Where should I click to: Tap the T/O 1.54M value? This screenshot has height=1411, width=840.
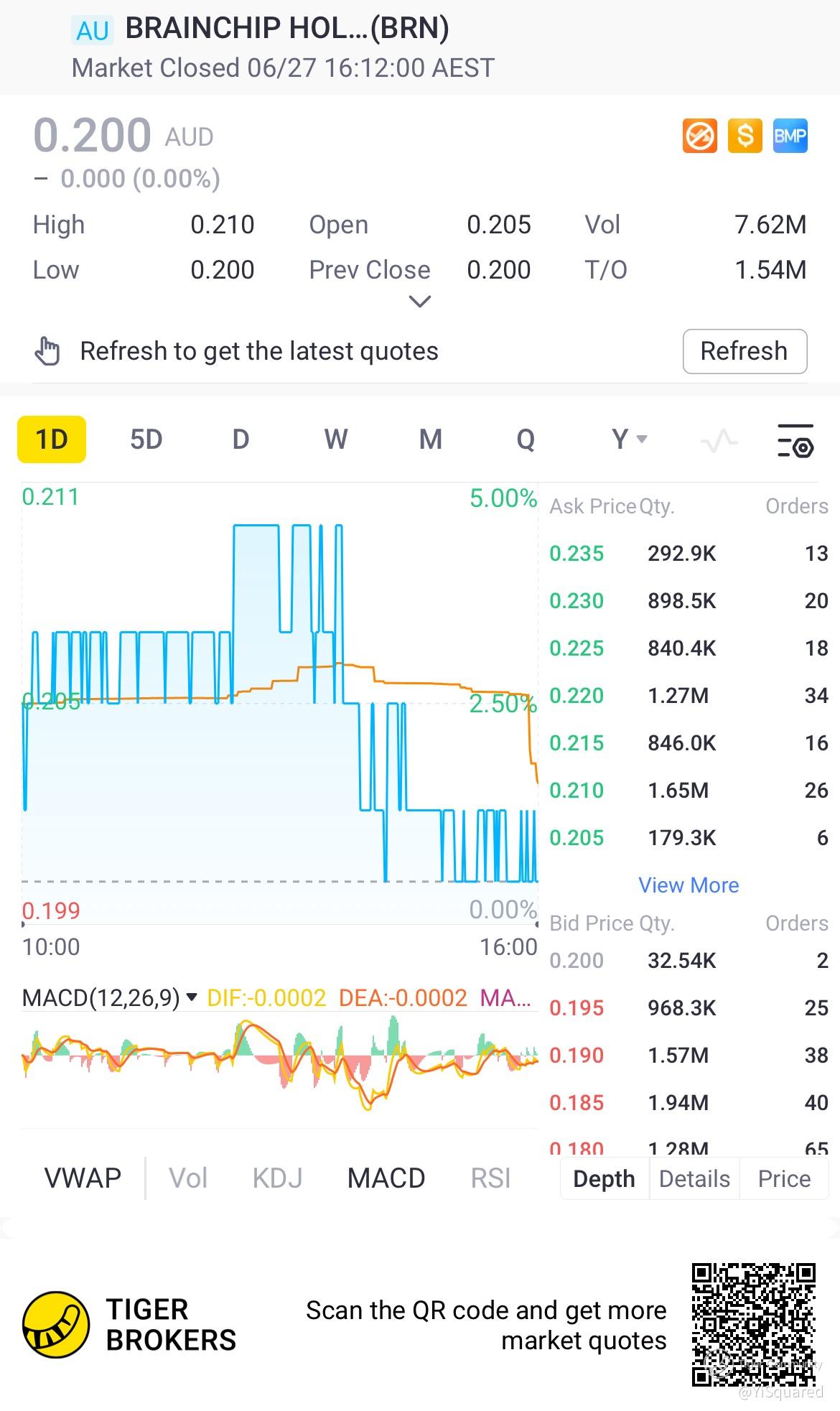click(770, 270)
